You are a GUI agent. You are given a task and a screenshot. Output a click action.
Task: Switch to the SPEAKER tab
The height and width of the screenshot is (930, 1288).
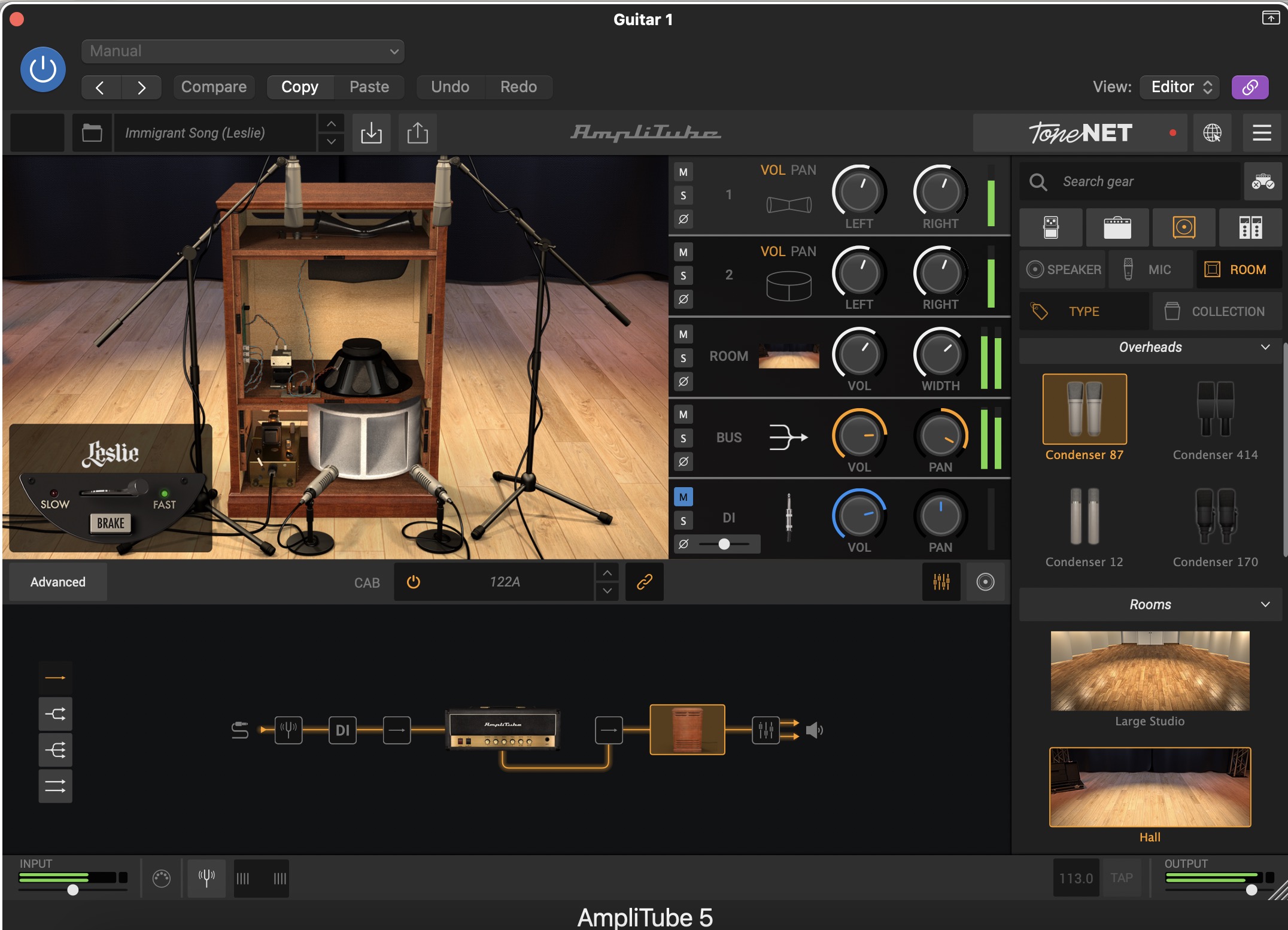(1064, 270)
